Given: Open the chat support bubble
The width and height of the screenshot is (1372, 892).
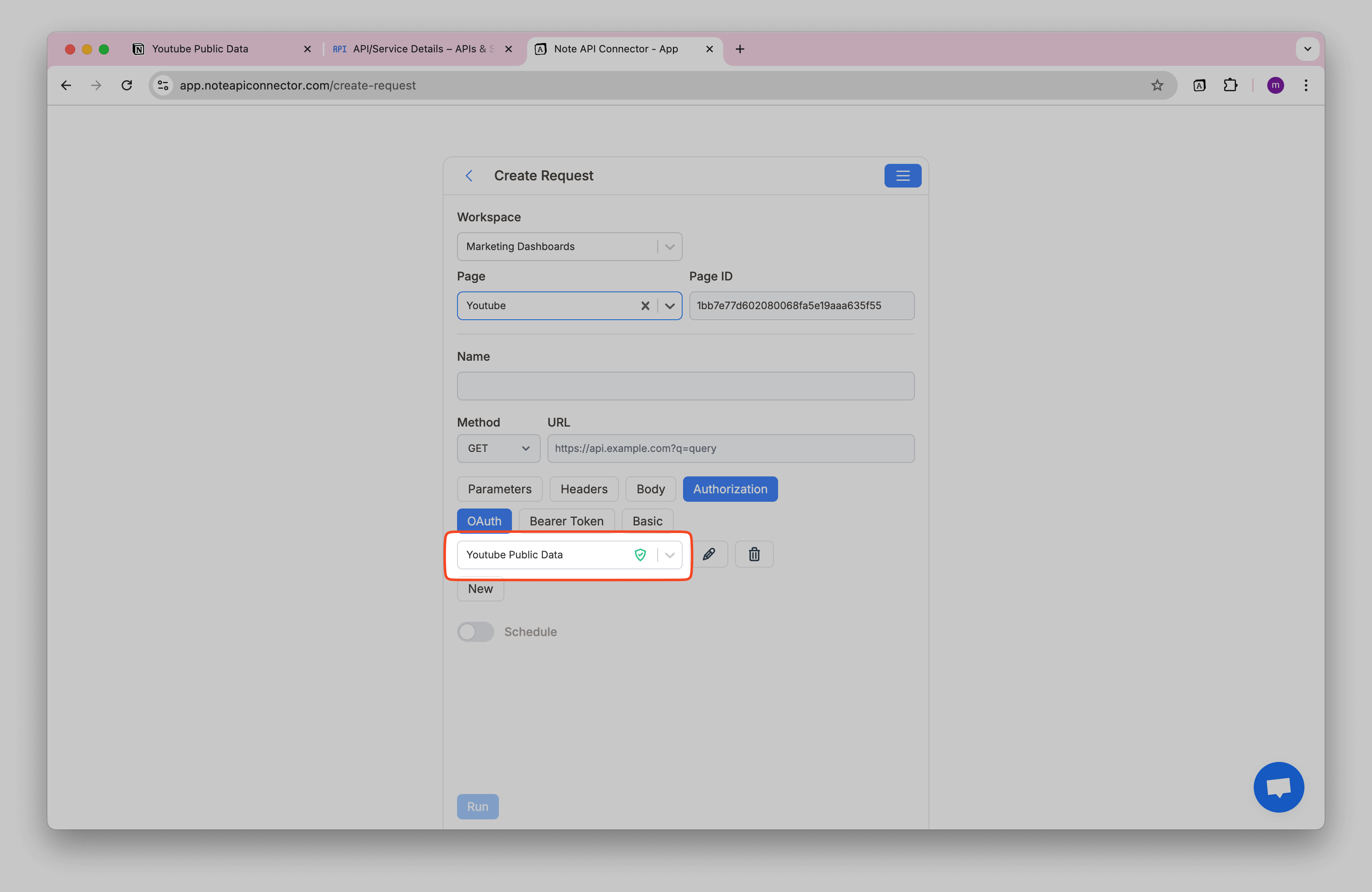Looking at the screenshot, I should [1278, 786].
